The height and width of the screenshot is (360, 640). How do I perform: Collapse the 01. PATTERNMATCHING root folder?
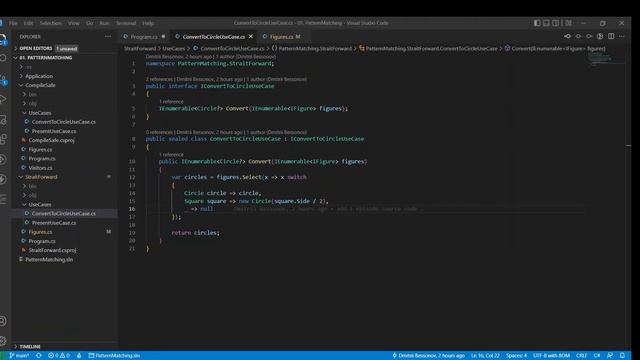(64, 58)
